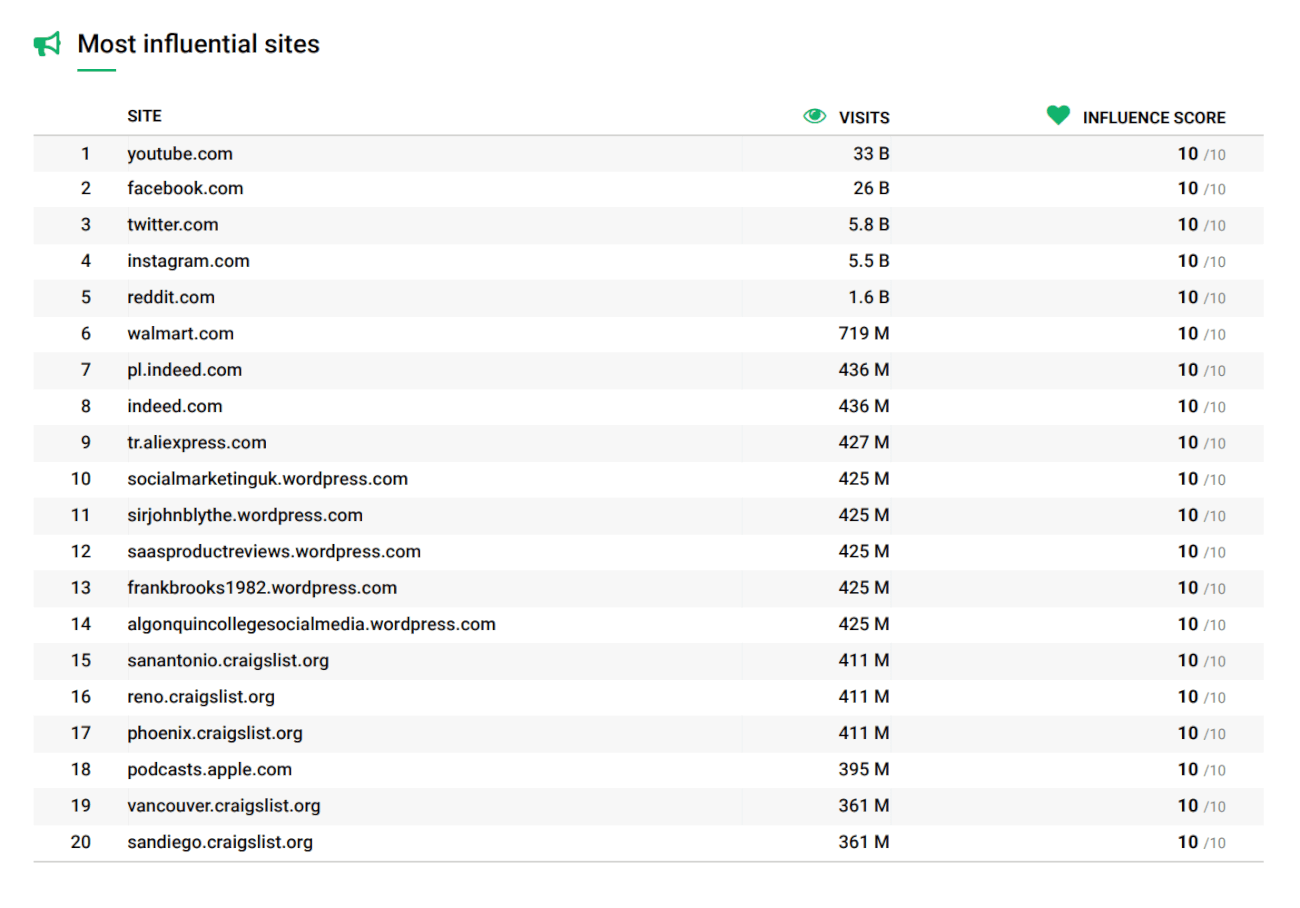Sort by the INFLUENCE SCORE column header
Screen dimensions: 1300x908
point(1153,118)
